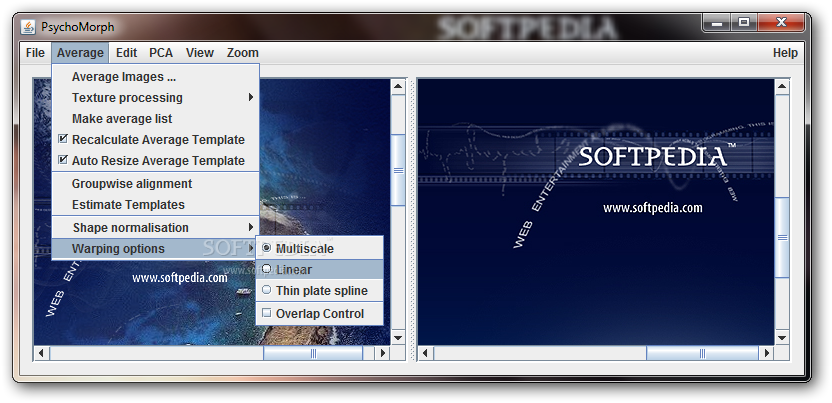Open the Zoom menu
832x403 pixels.
(x=242, y=53)
